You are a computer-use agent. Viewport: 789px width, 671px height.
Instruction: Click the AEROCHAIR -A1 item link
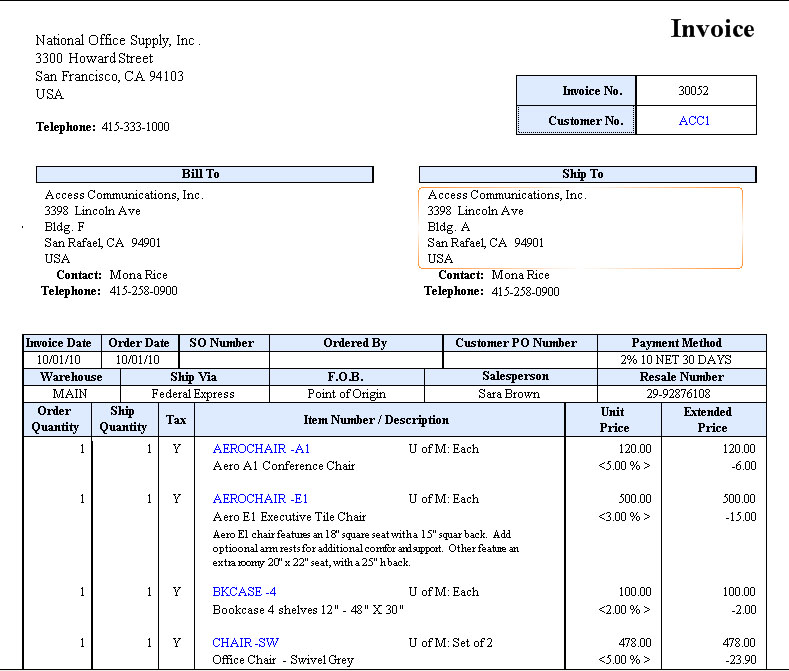[x=261, y=449]
